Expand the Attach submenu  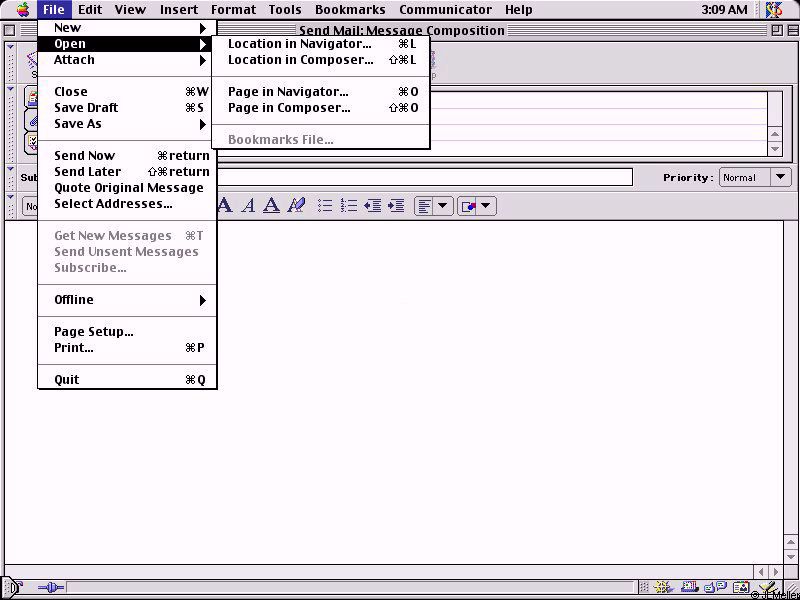(128, 60)
